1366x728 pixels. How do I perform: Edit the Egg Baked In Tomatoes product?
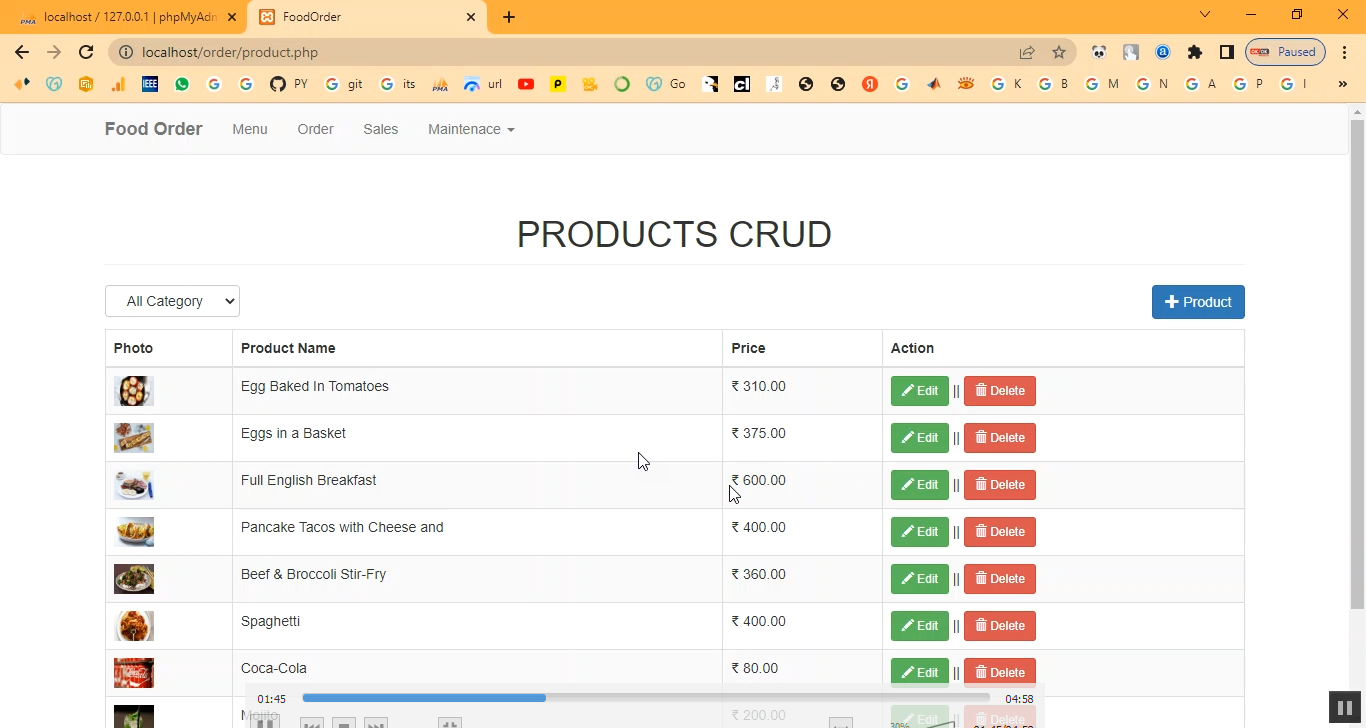click(x=919, y=391)
